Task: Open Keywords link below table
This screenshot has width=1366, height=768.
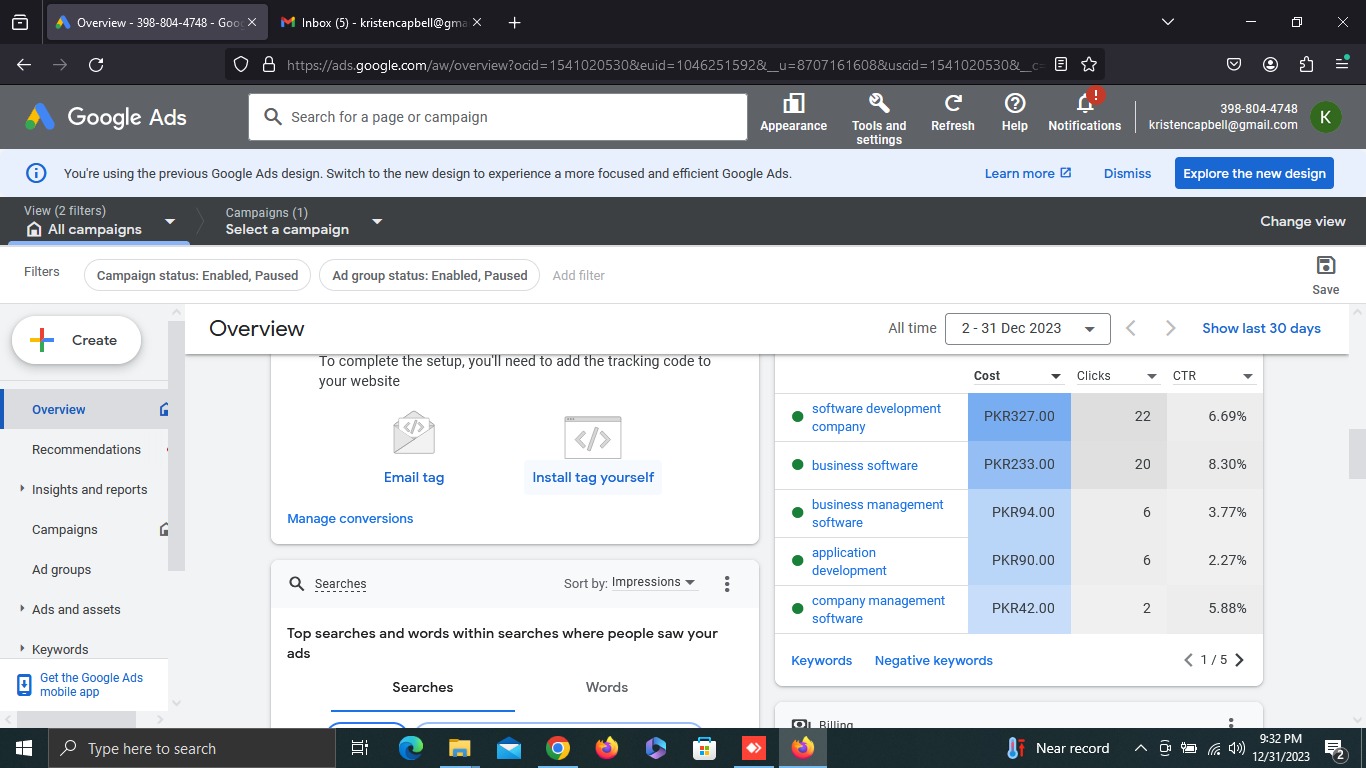Action: click(x=822, y=660)
